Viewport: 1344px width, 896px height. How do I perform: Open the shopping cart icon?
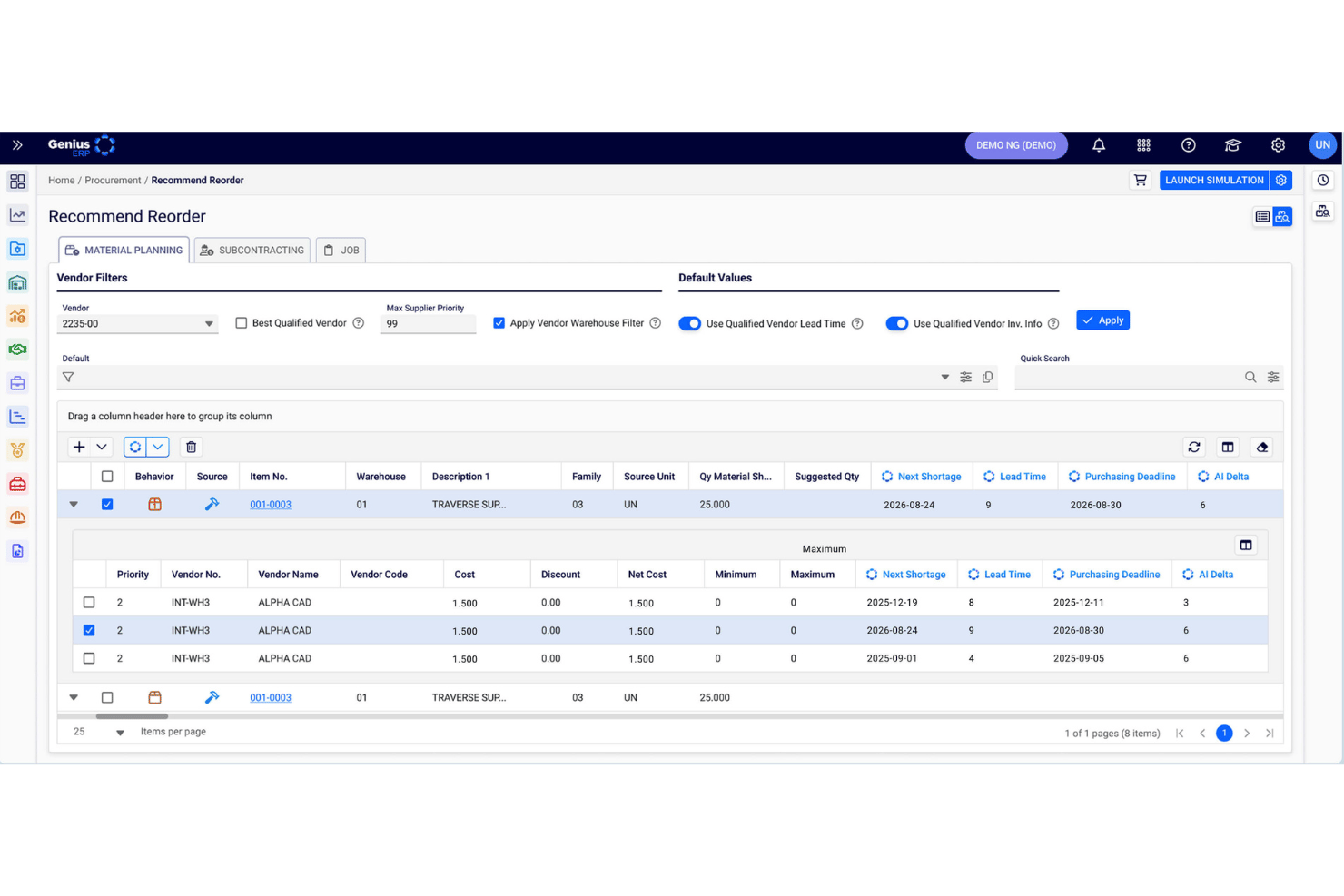1140,180
